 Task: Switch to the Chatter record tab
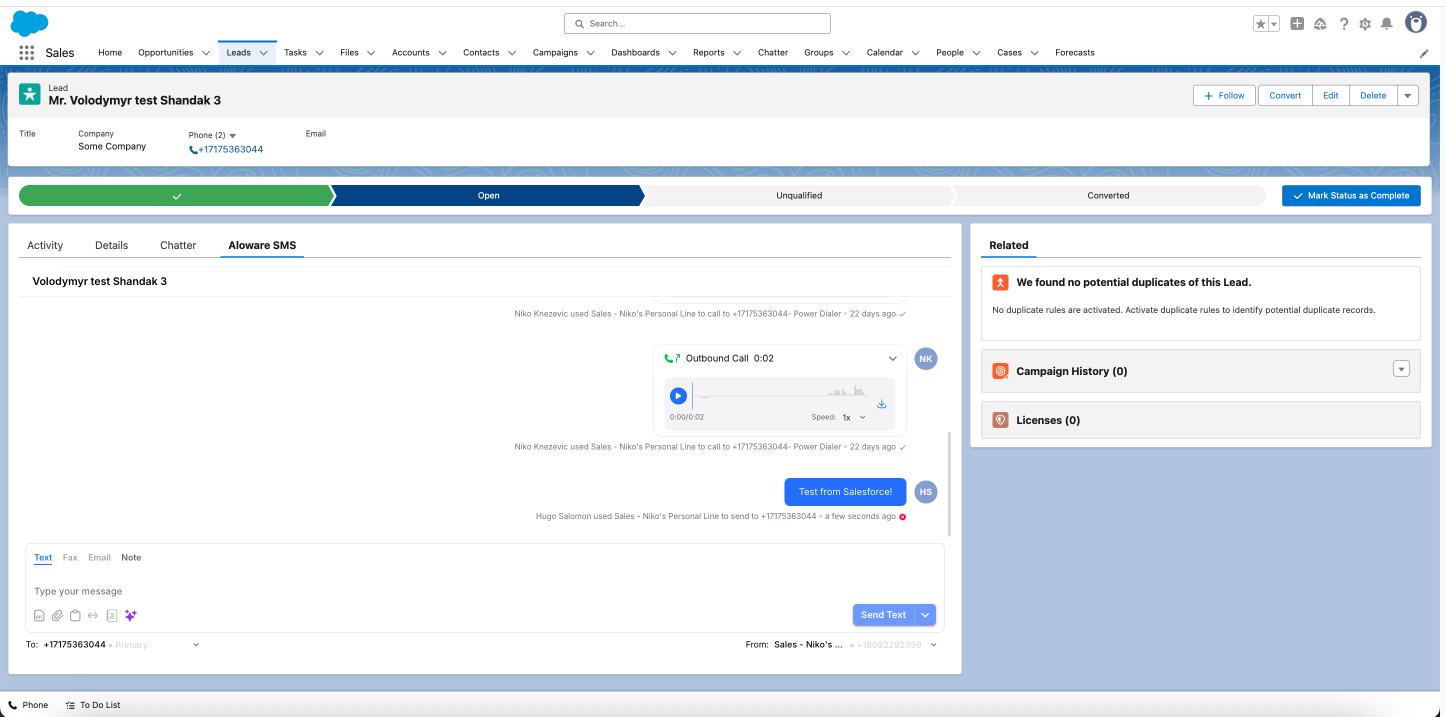[178, 245]
